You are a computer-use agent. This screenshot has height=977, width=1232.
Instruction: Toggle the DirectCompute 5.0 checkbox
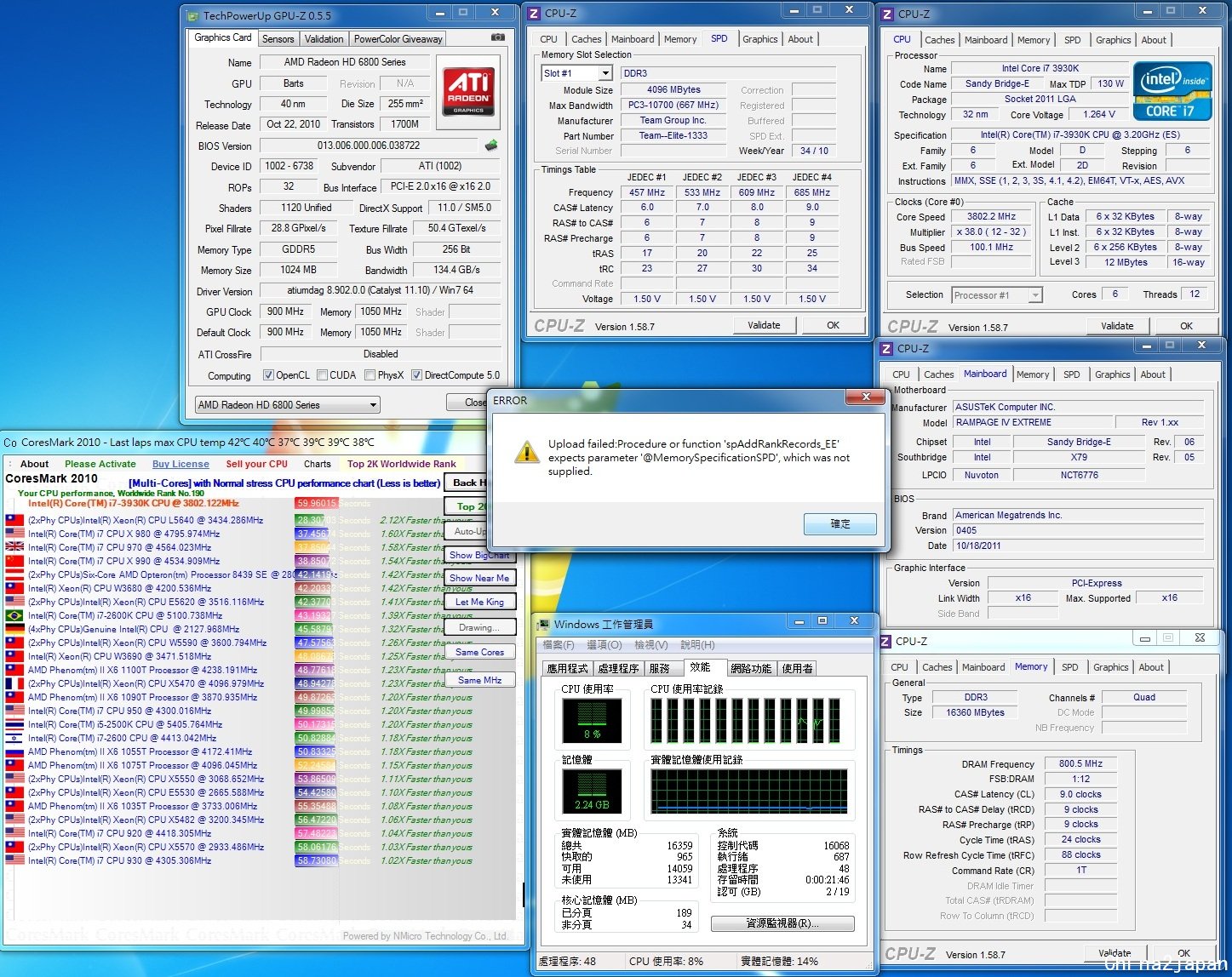(x=417, y=375)
